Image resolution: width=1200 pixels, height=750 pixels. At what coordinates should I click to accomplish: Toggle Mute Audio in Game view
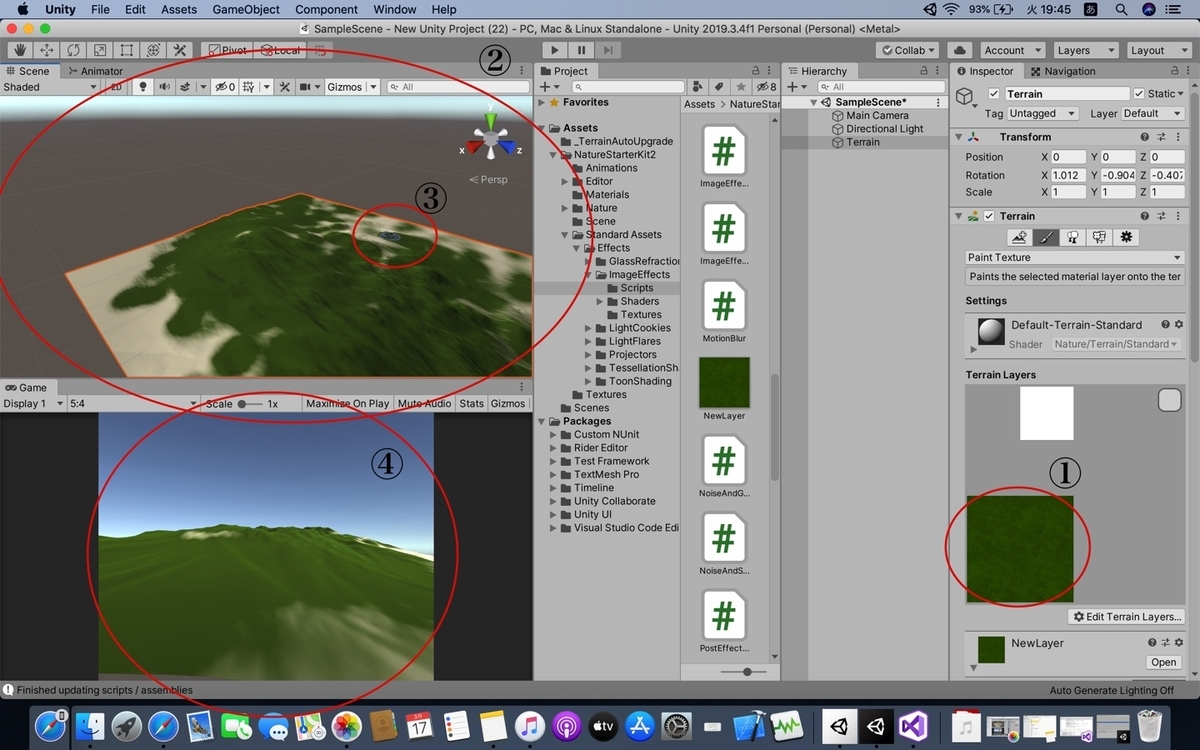424,403
